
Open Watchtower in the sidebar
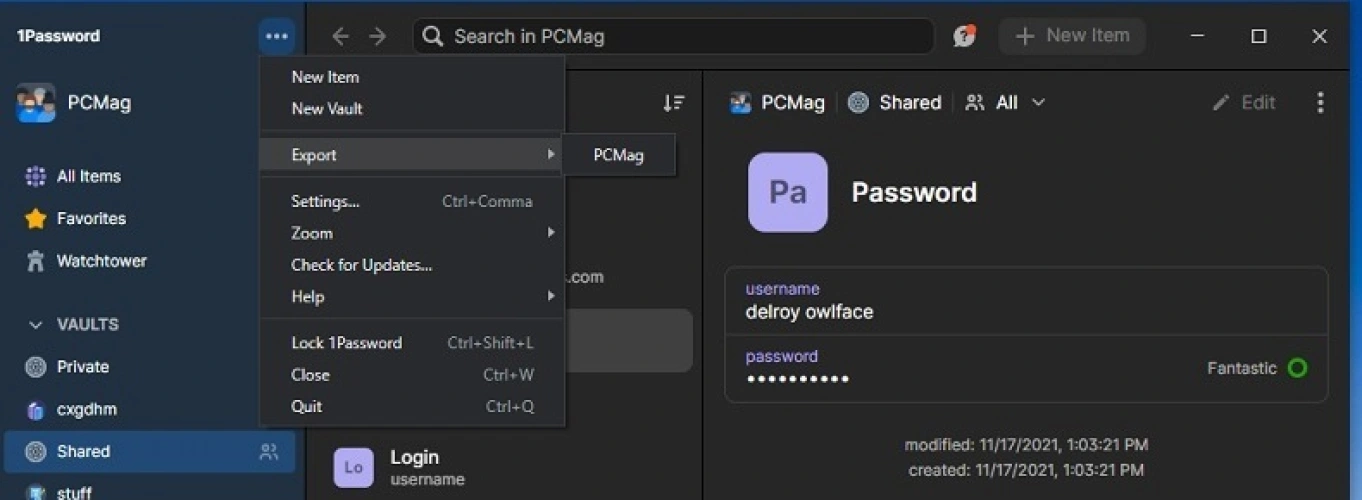[x=101, y=261]
